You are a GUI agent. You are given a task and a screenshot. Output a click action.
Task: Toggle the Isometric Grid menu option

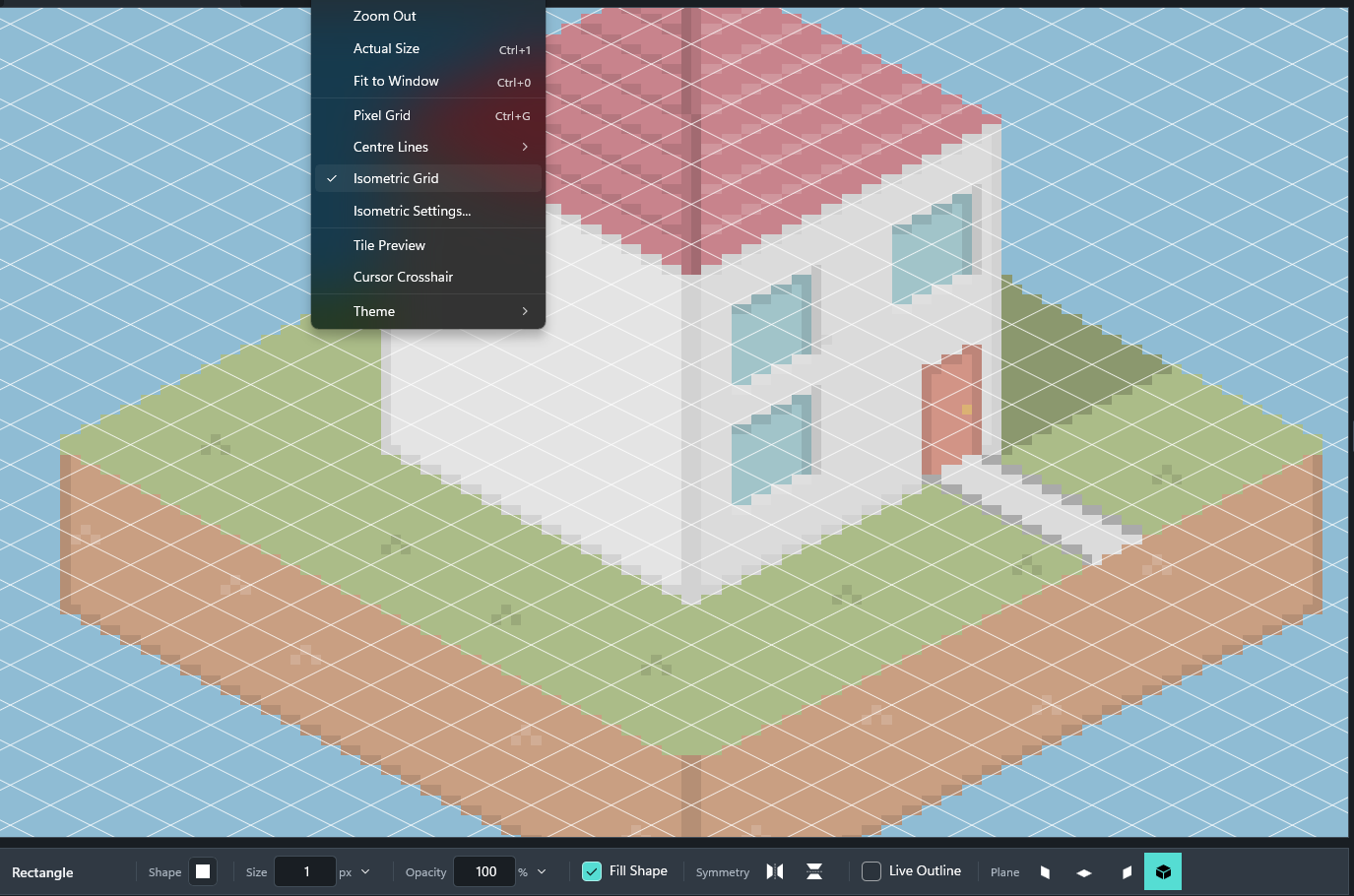pos(428,178)
